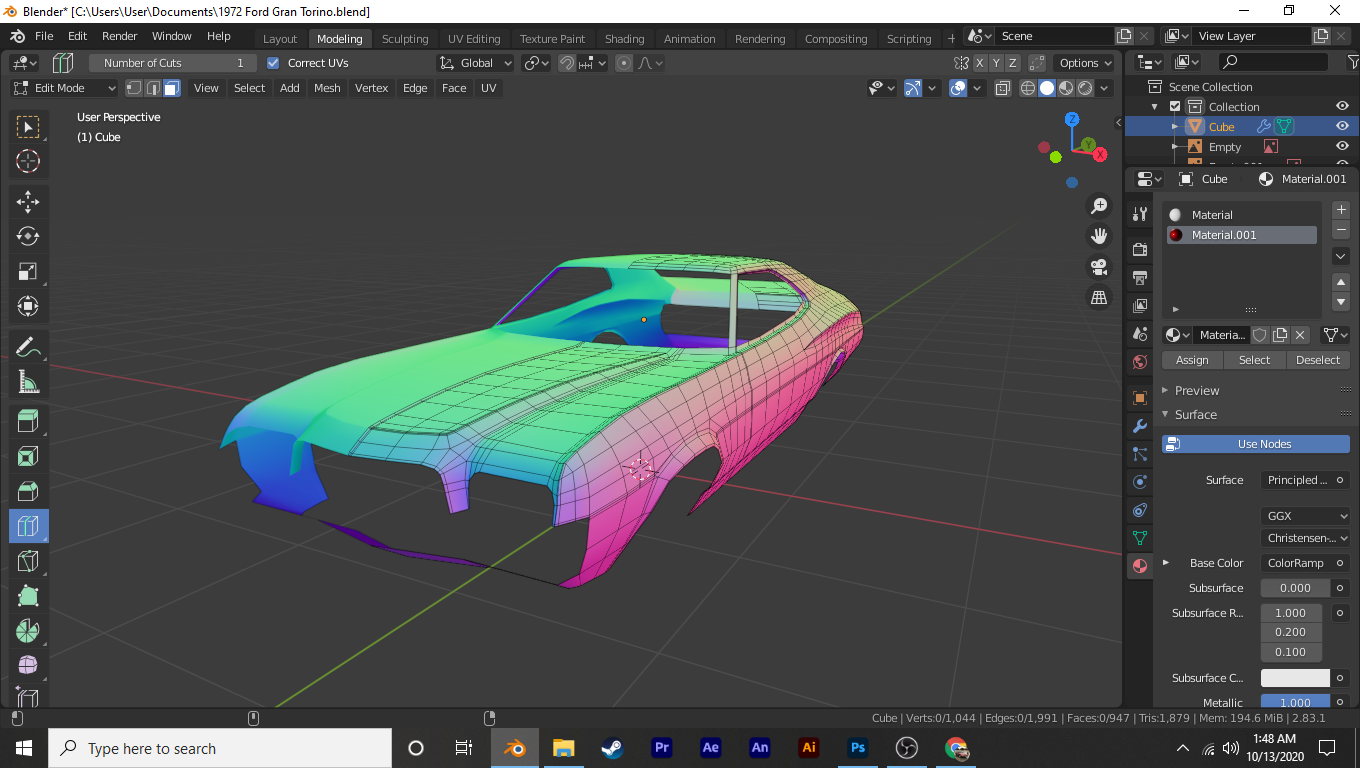Open the Sculpting workspace tab

coord(405,39)
